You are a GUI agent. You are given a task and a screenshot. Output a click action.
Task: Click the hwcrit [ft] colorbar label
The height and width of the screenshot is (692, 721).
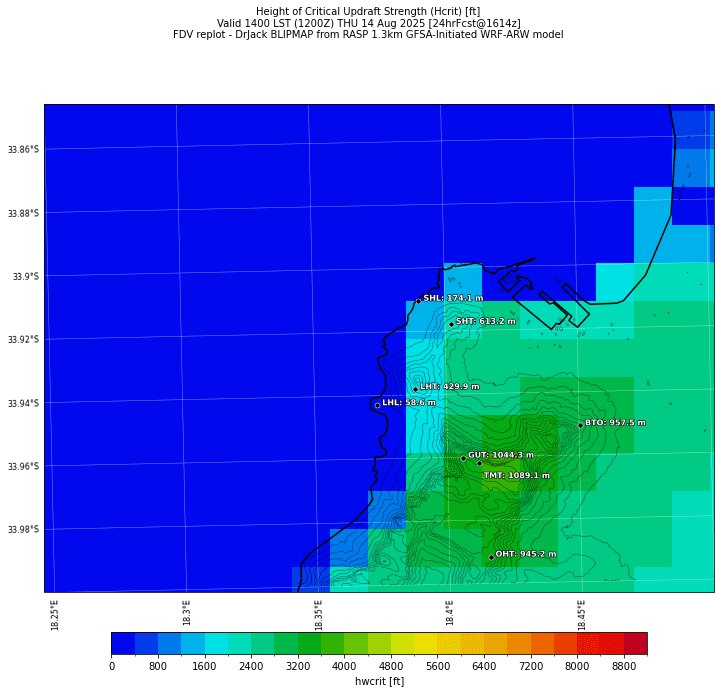click(379, 681)
